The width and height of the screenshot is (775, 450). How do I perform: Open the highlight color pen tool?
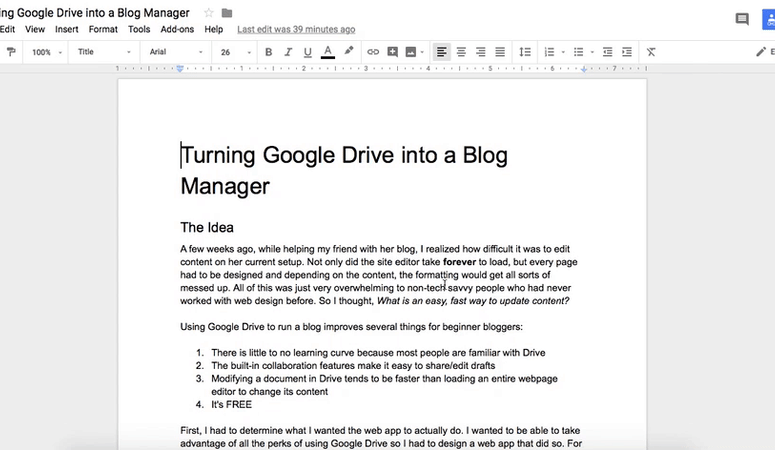tap(349, 51)
